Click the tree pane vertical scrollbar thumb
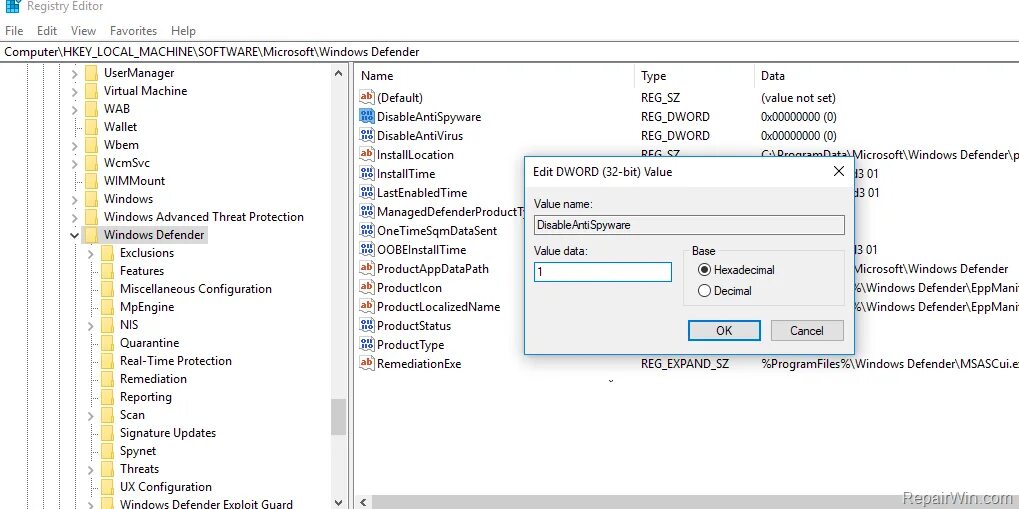1019x509 pixels. (x=338, y=417)
